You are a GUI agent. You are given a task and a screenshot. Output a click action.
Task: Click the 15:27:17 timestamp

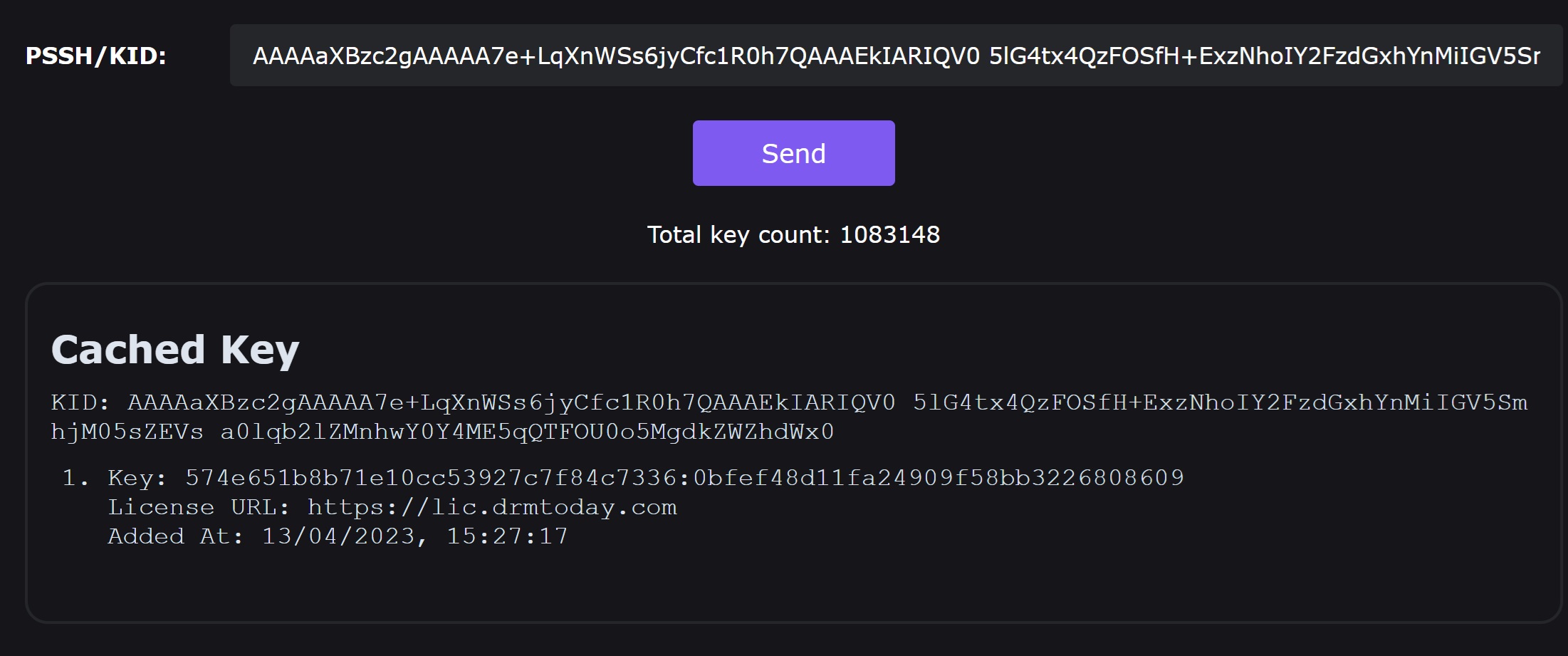tap(507, 536)
